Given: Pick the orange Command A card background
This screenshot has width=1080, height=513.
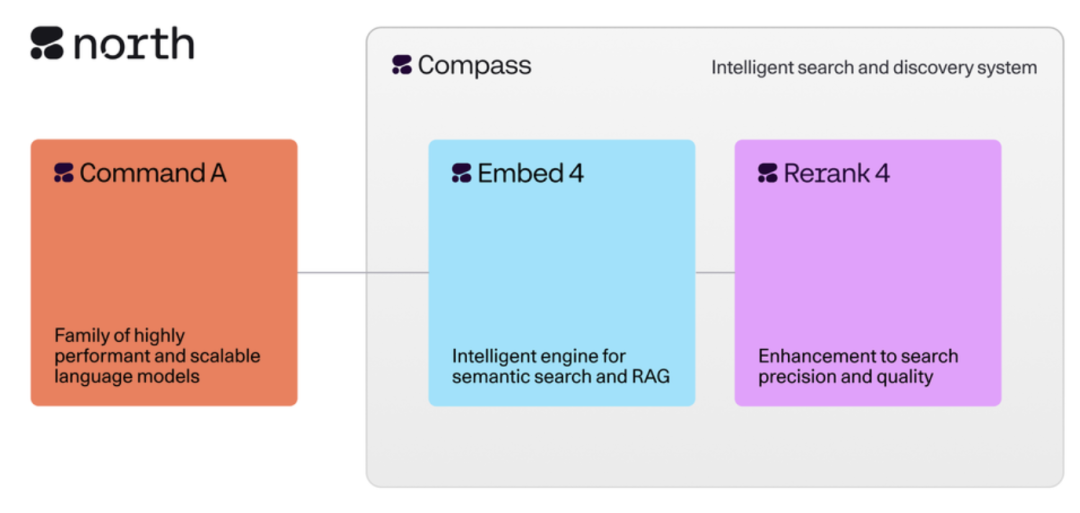Looking at the screenshot, I should click(164, 260).
